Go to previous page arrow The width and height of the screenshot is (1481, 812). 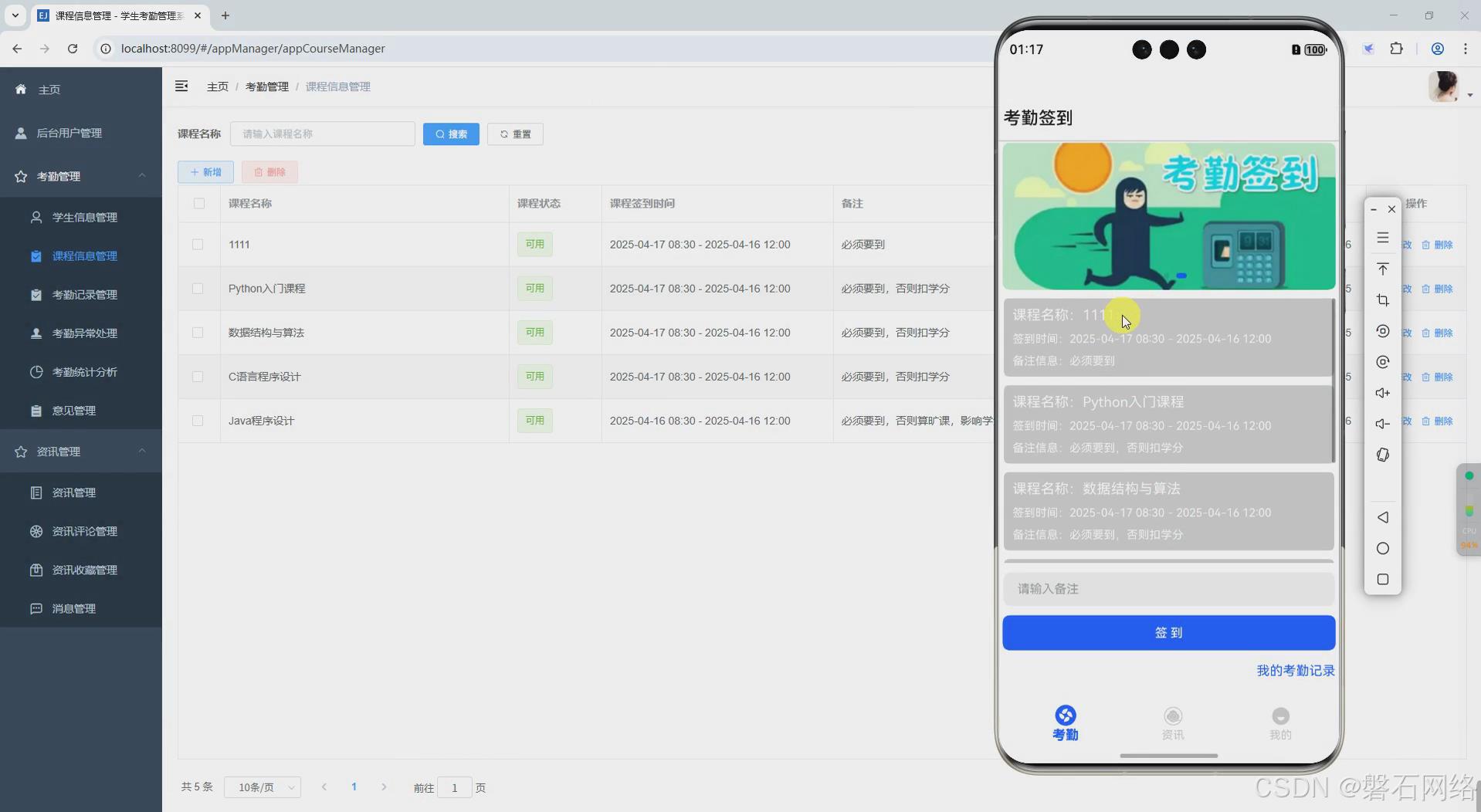pyautogui.click(x=324, y=787)
